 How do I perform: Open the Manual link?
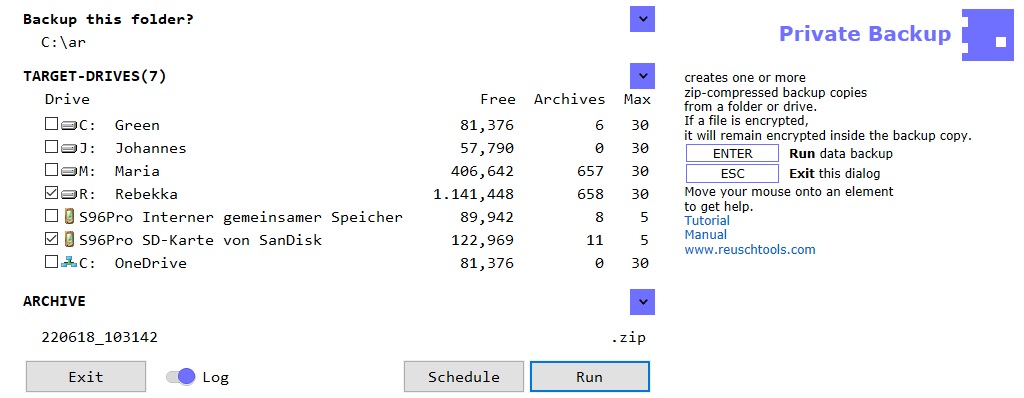(x=705, y=235)
